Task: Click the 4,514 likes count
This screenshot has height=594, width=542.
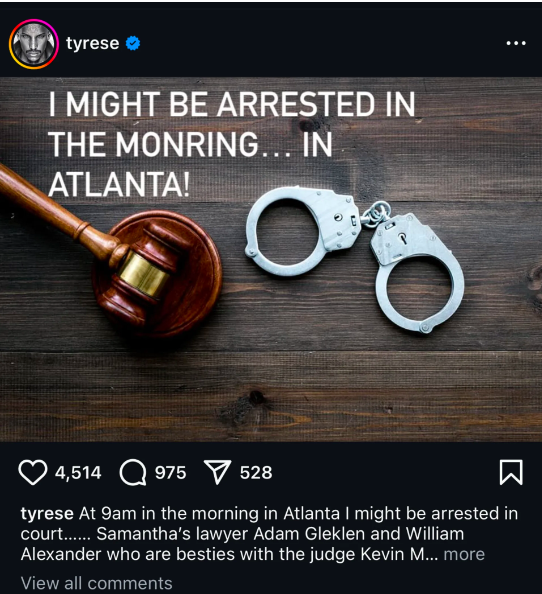Action: (x=78, y=473)
